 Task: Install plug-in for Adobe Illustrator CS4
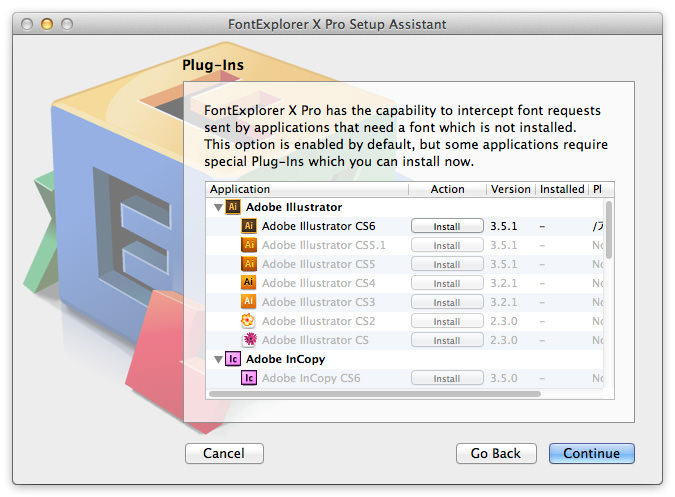447,283
